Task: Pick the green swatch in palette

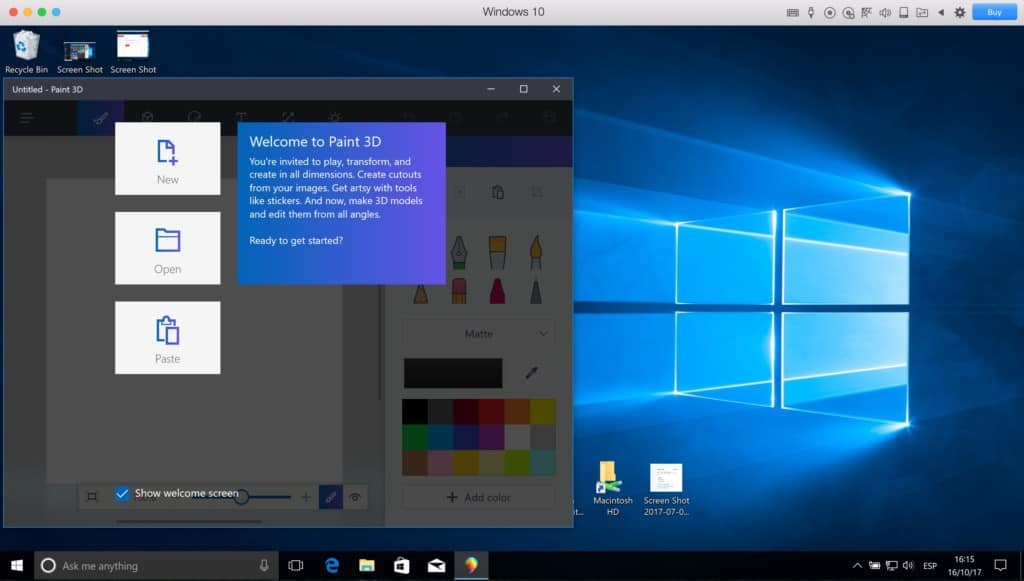Action: pos(415,437)
